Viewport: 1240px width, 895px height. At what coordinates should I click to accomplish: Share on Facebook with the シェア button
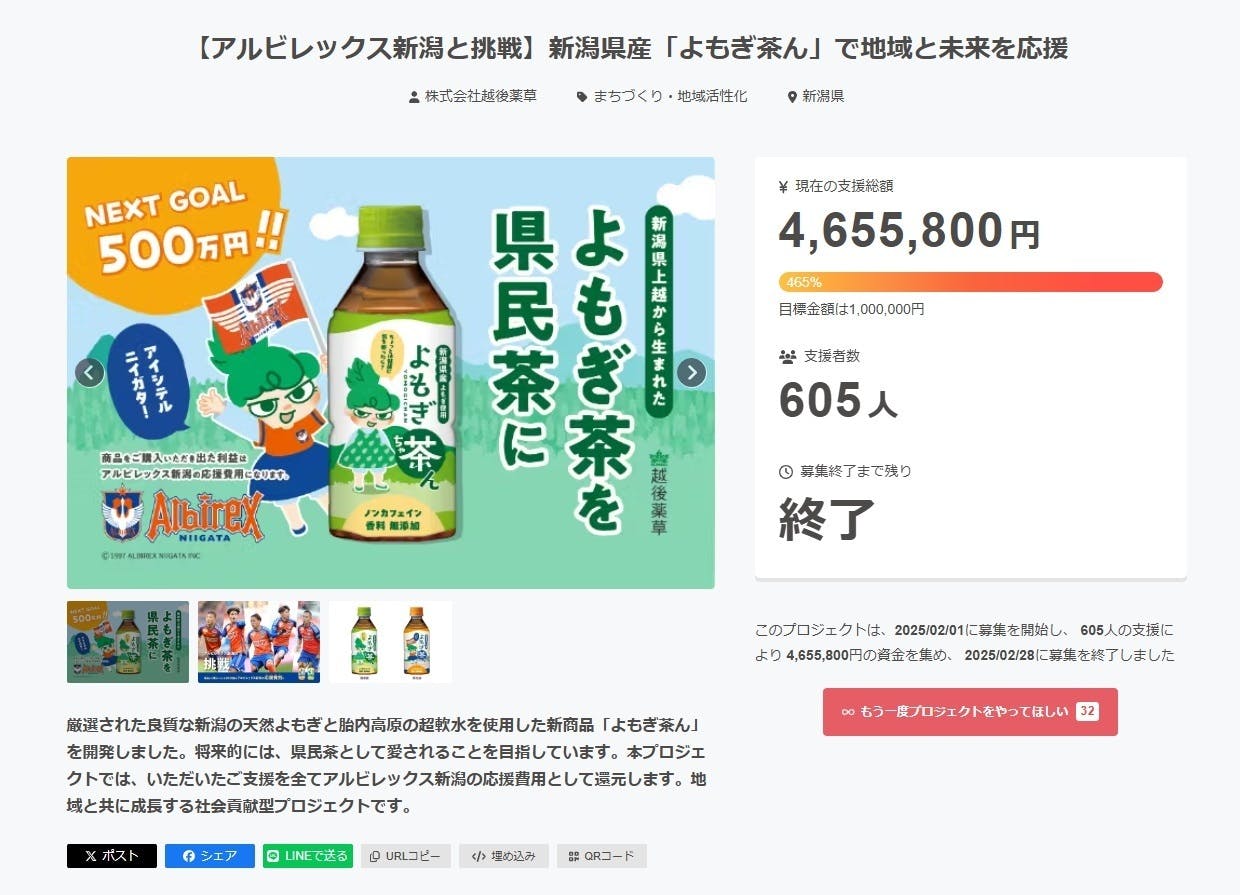[x=210, y=856]
